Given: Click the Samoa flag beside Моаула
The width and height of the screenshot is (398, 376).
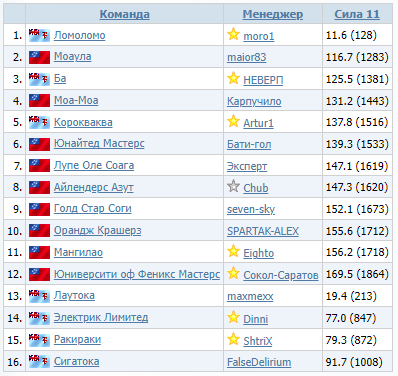Looking at the screenshot, I should click(39, 57).
